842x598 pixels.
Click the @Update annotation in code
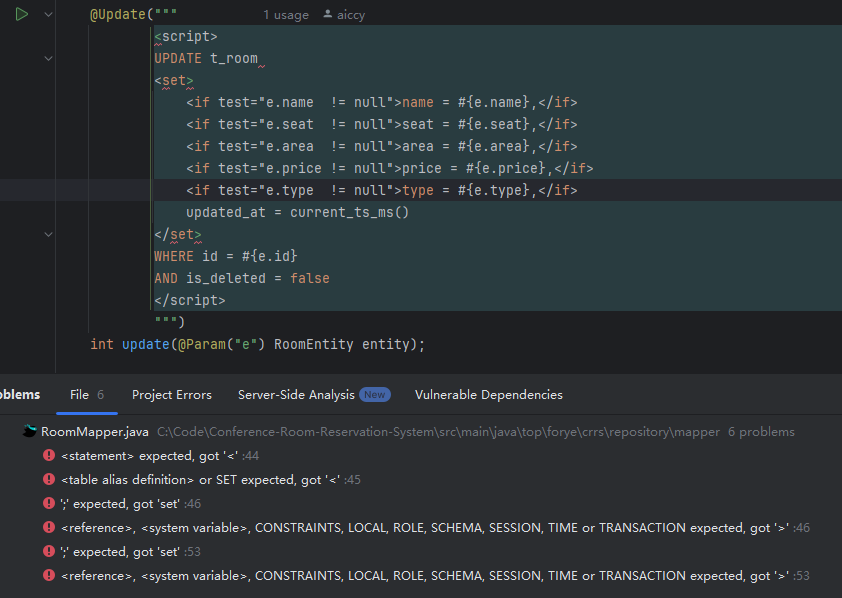[118, 14]
